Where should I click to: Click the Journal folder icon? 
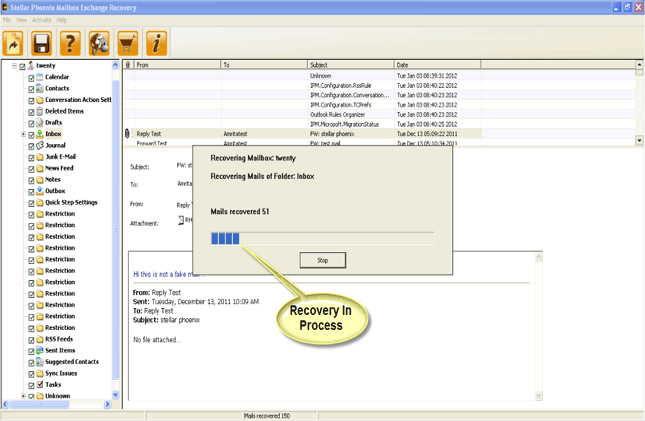point(40,145)
